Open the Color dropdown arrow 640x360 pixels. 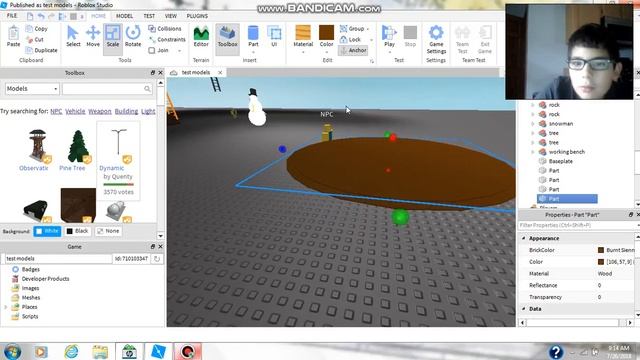click(x=327, y=52)
